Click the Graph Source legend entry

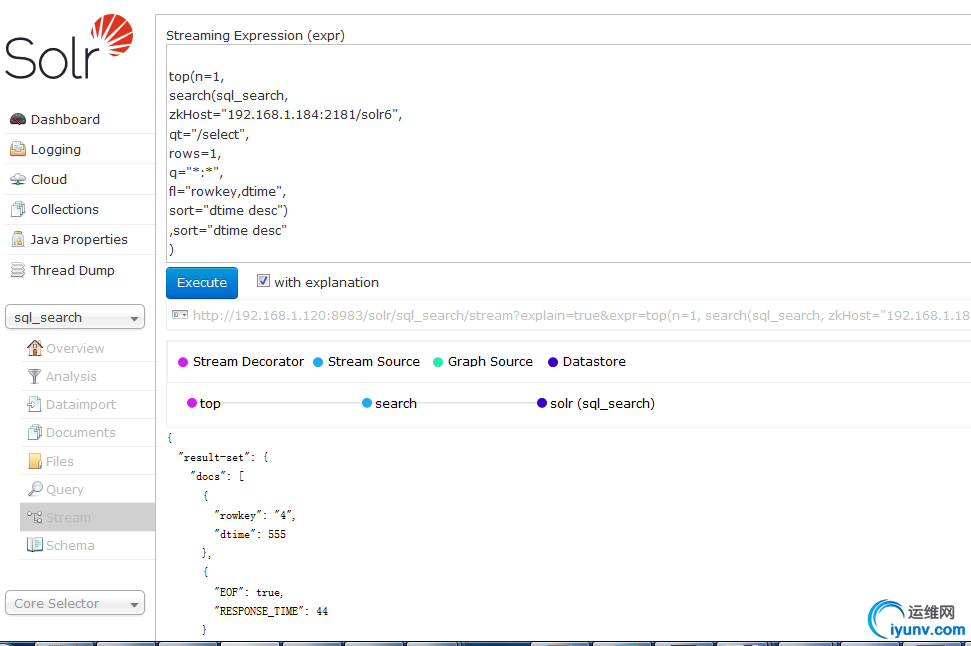point(483,361)
